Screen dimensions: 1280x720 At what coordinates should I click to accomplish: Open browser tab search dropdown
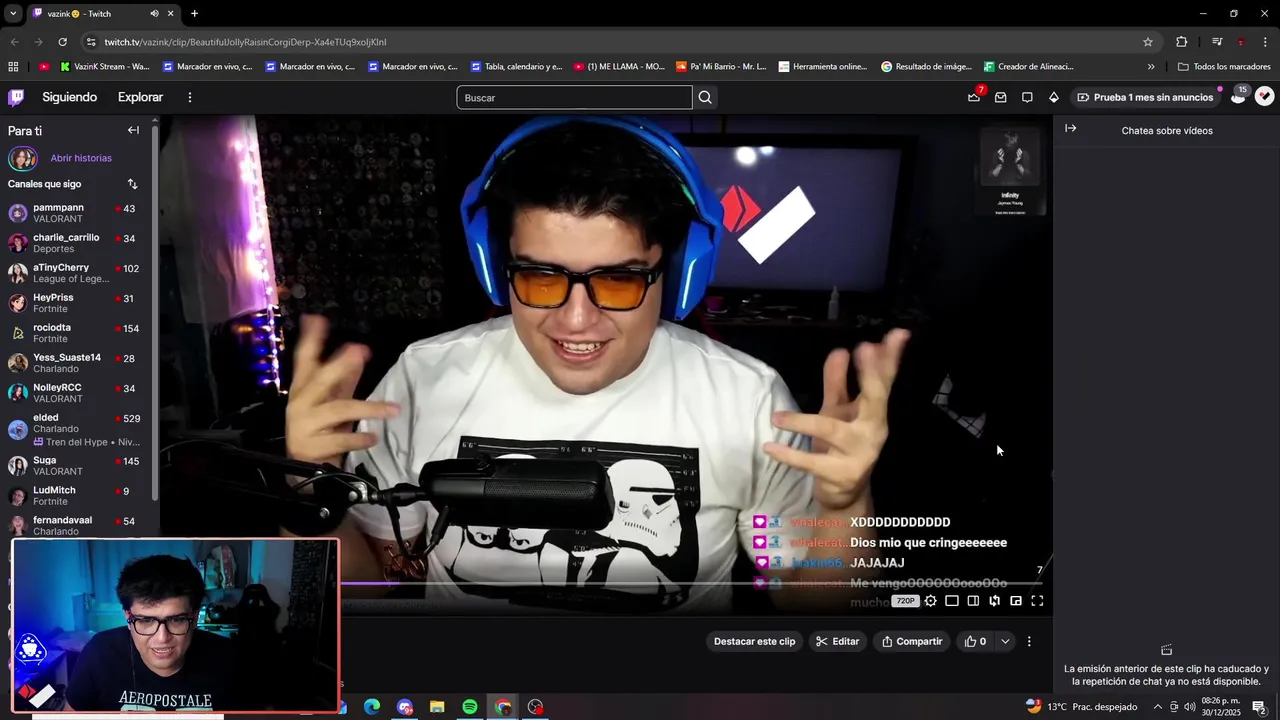[13, 14]
